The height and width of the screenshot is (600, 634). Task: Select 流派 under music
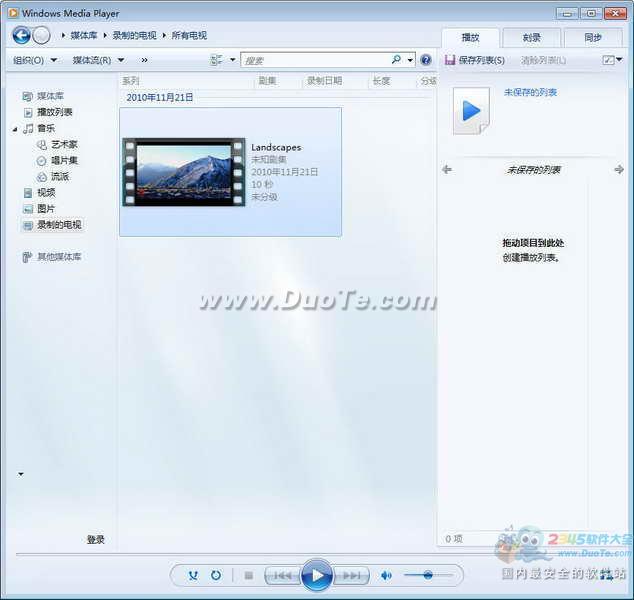(x=59, y=177)
